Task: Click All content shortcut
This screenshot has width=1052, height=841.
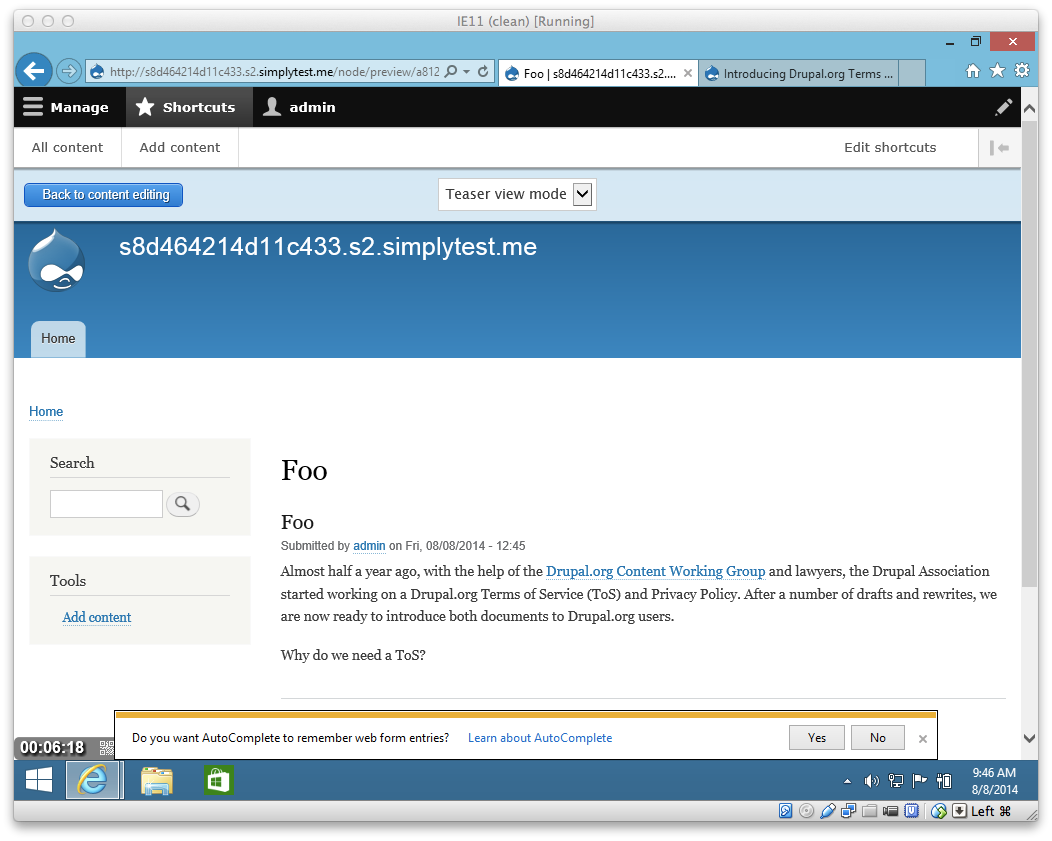Action: click(x=67, y=148)
